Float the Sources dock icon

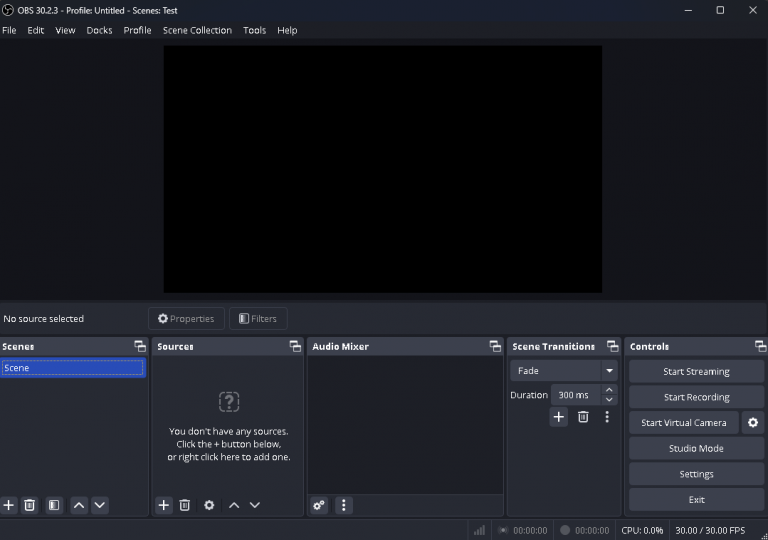[295, 346]
